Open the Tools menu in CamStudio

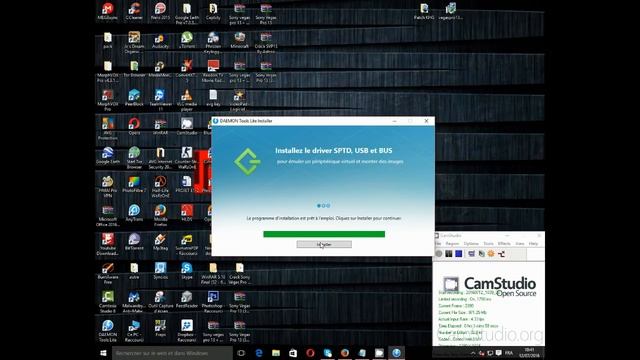[489, 244]
